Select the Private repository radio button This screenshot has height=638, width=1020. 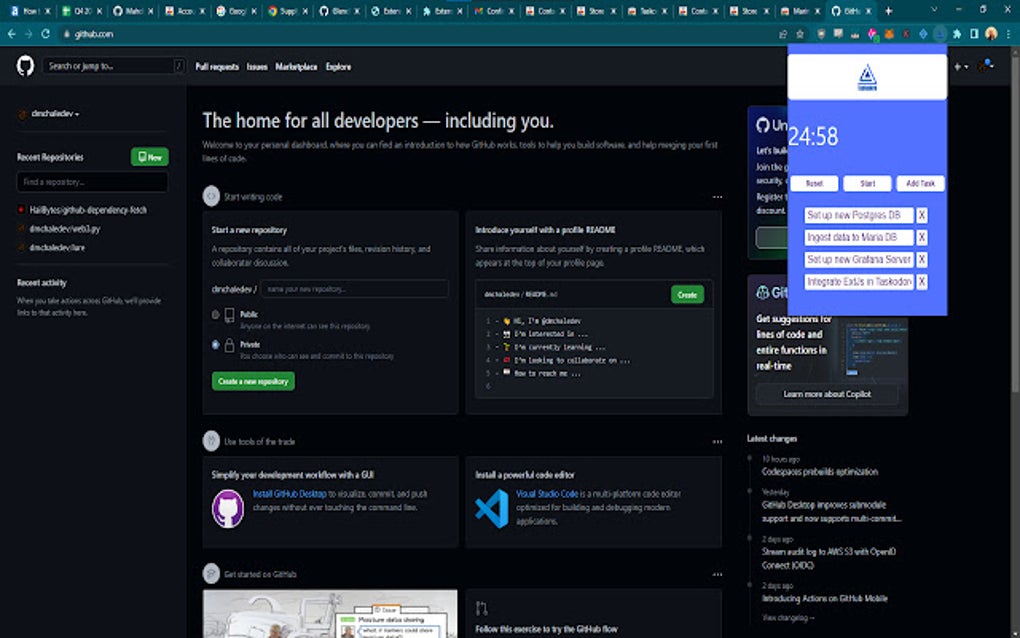214,345
